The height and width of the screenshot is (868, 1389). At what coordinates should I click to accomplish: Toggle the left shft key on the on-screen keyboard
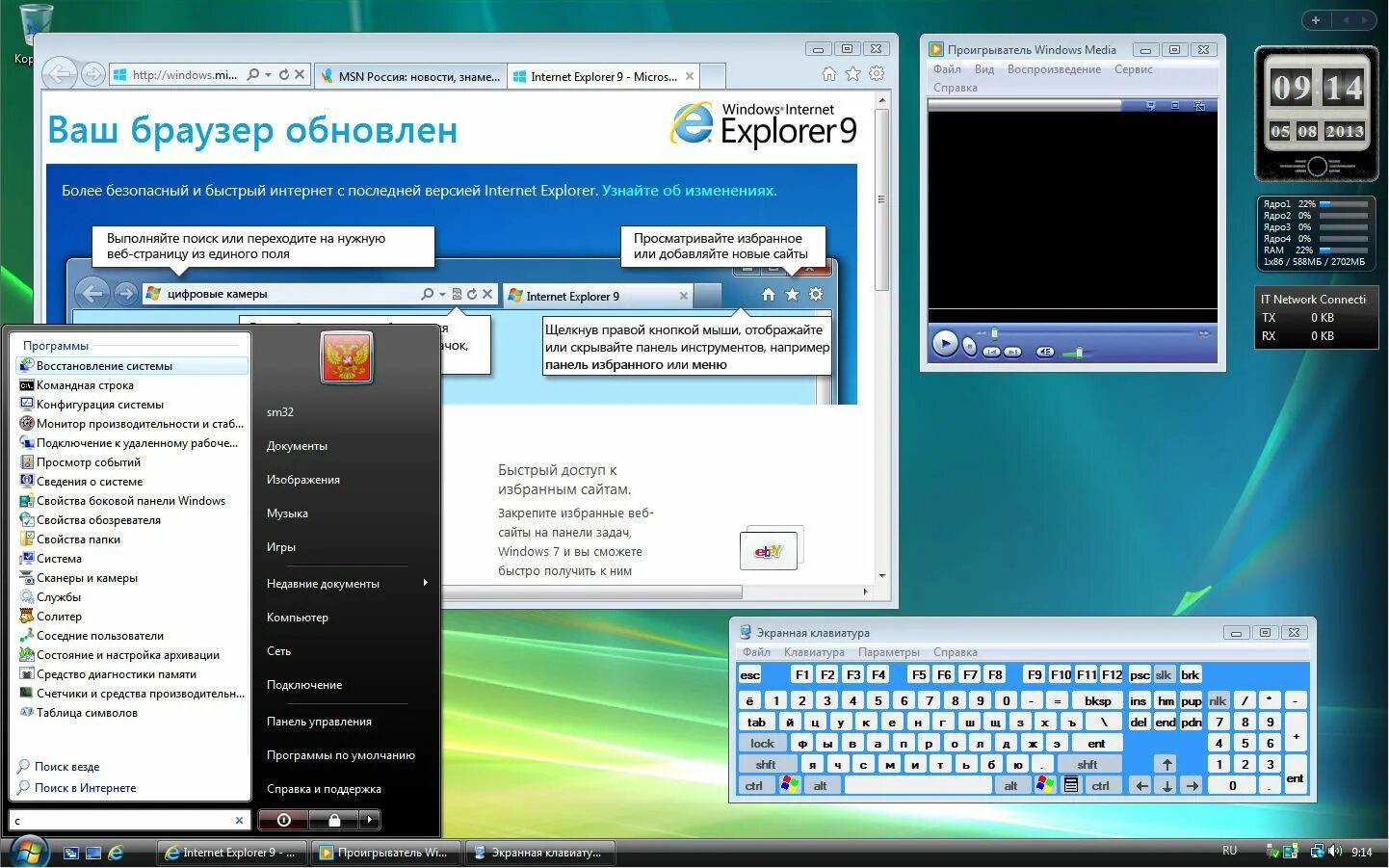[x=766, y=764]
